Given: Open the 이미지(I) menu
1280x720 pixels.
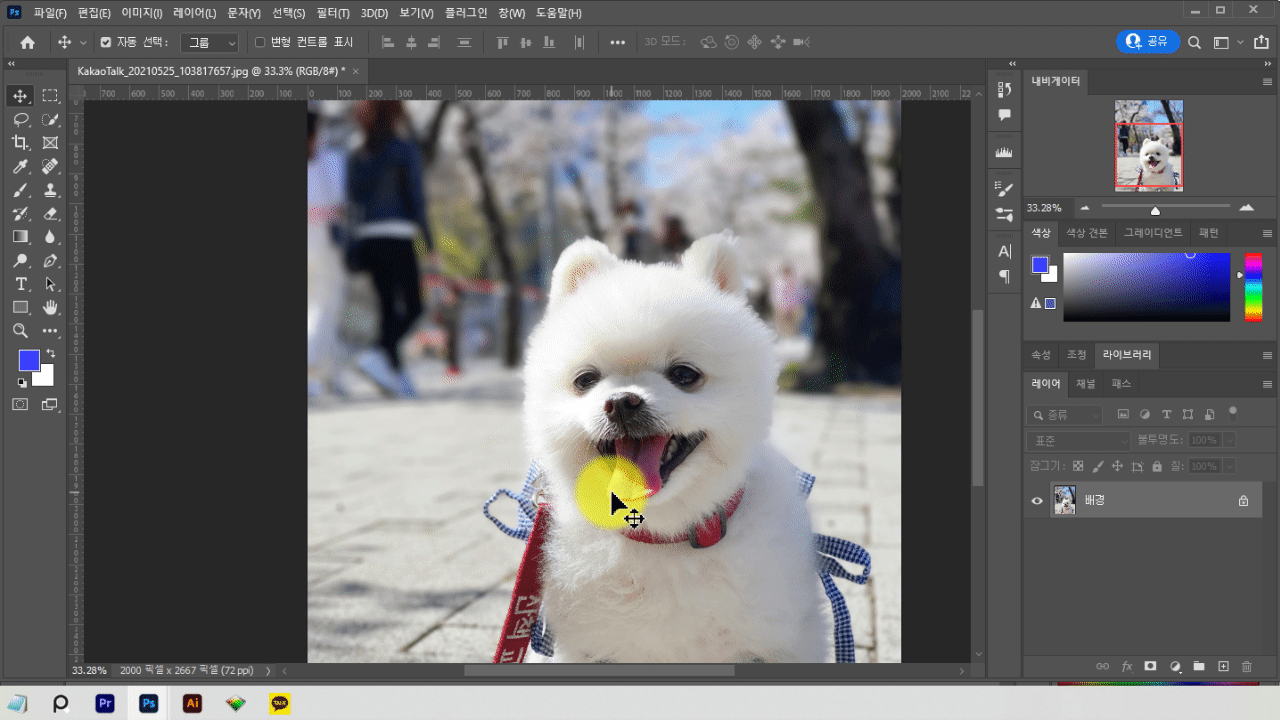Looking at the screenshot, I should tap(142, 13).
